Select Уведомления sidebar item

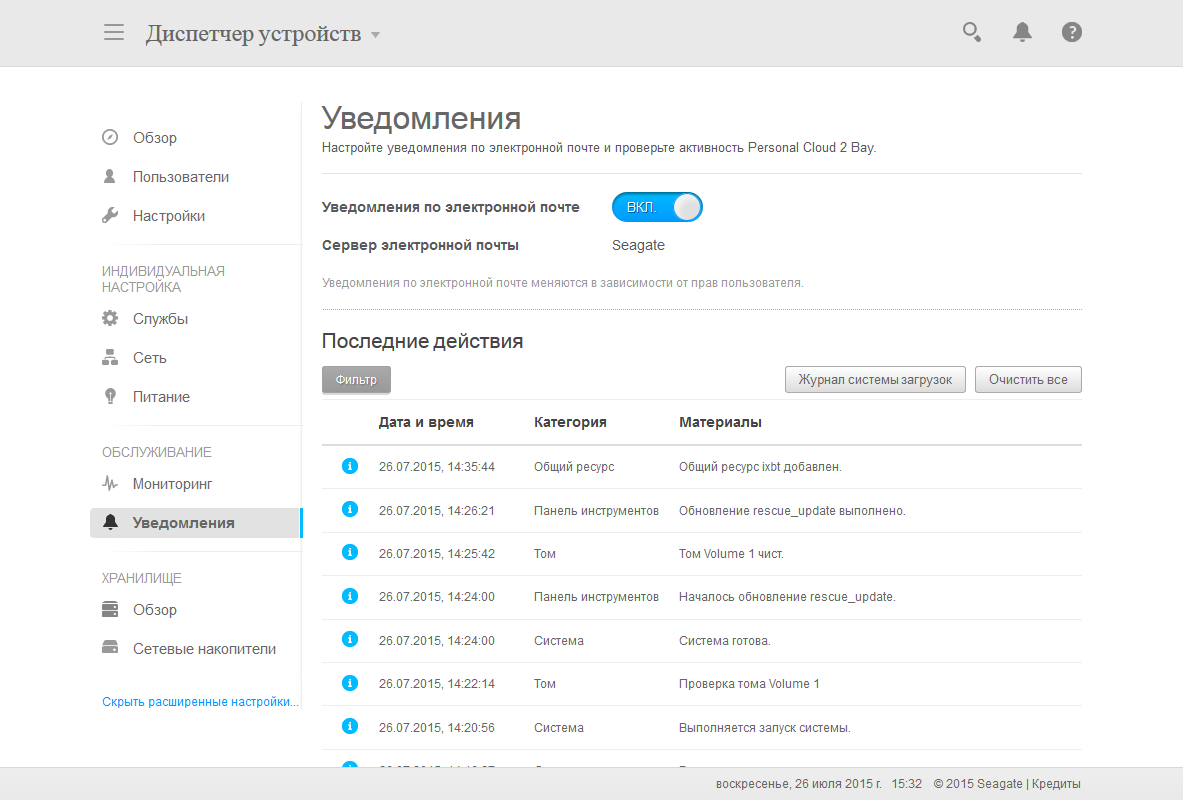(x=196, y=523)
